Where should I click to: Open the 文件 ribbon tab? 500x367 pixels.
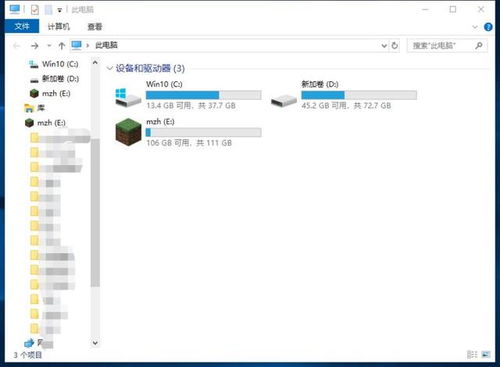click(x=22, y=26)
